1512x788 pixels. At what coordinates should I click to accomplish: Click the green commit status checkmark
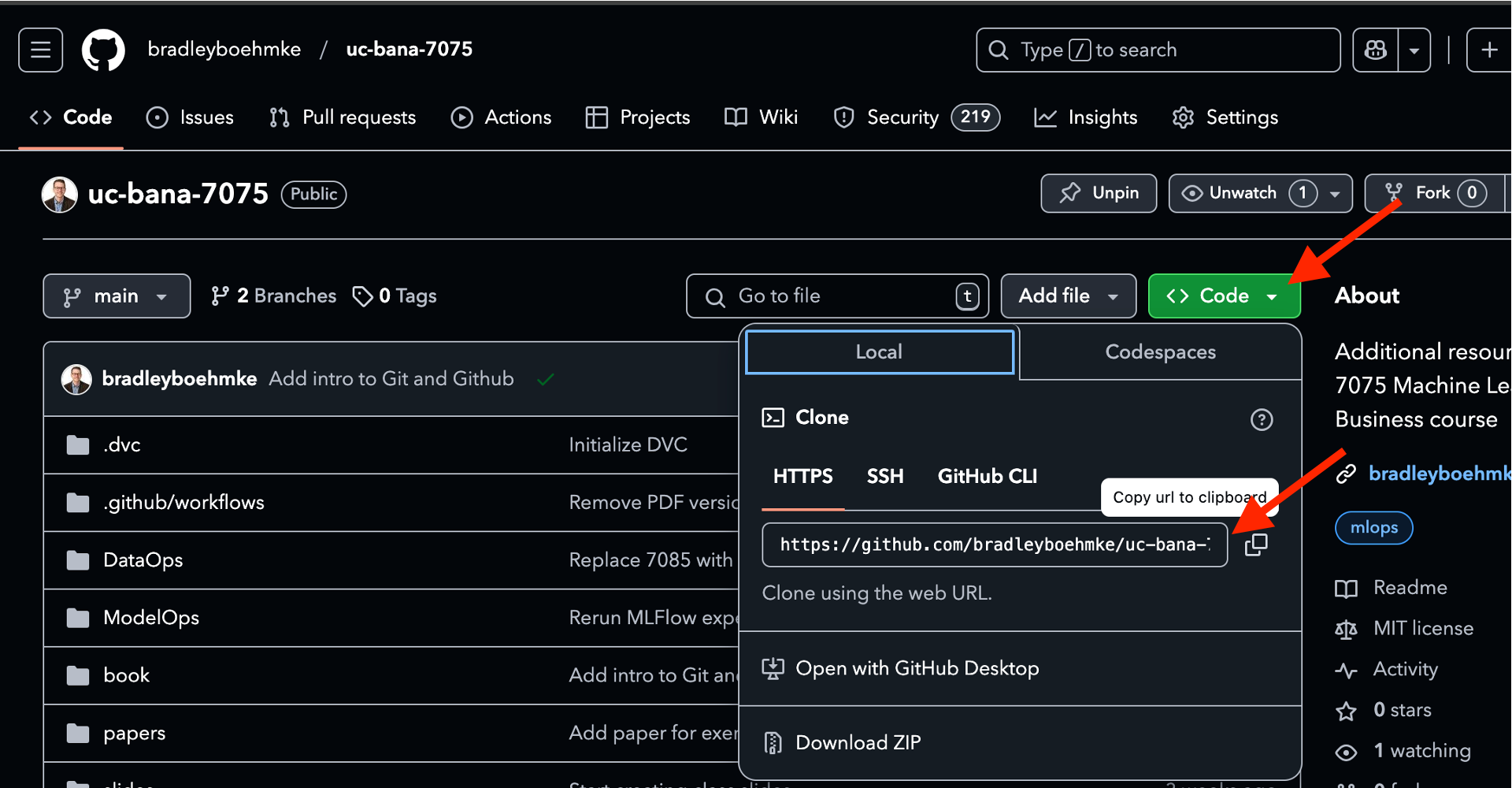pos(545,380)
